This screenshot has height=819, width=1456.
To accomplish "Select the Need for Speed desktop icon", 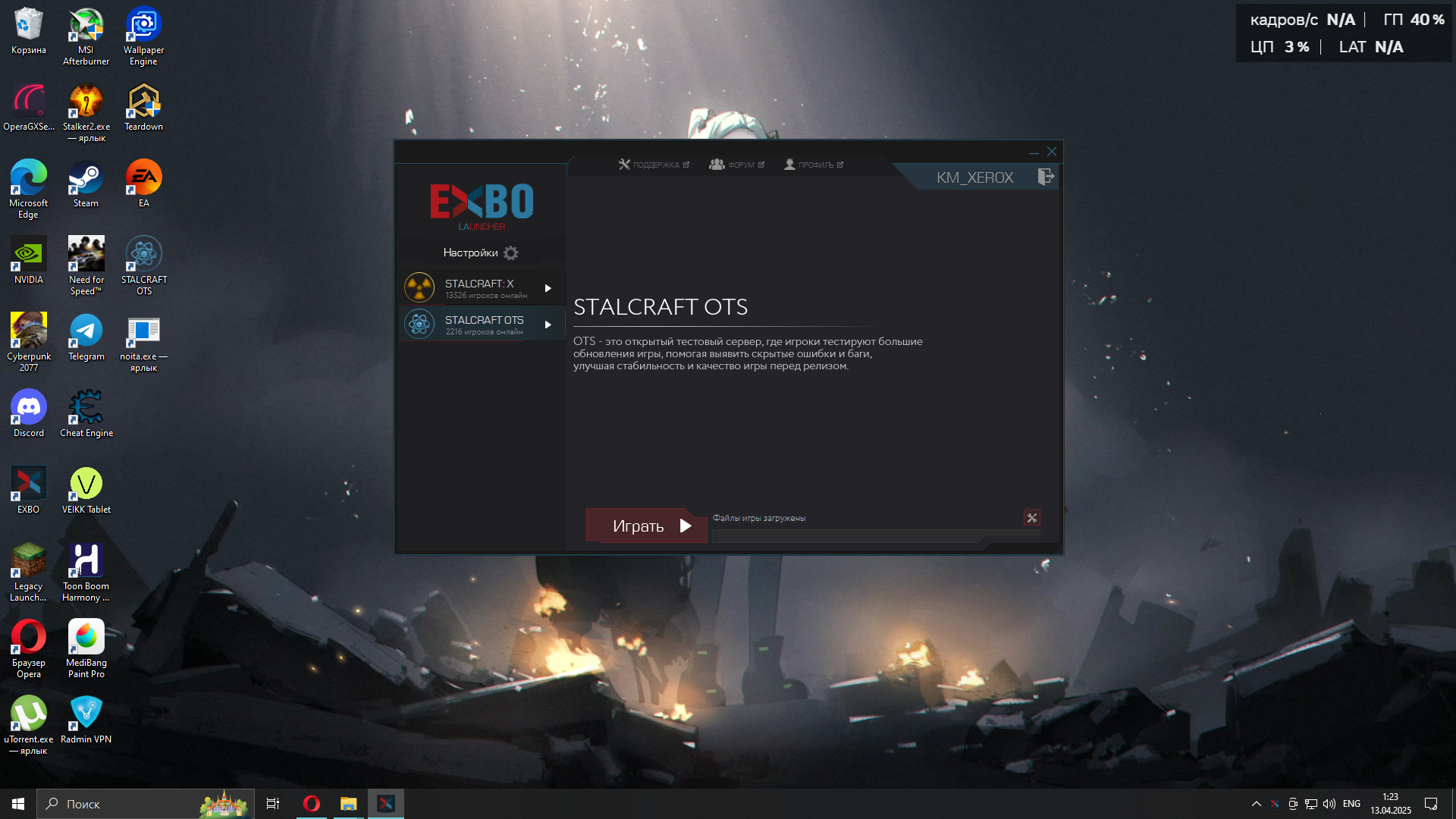I will tap(86, 266).
